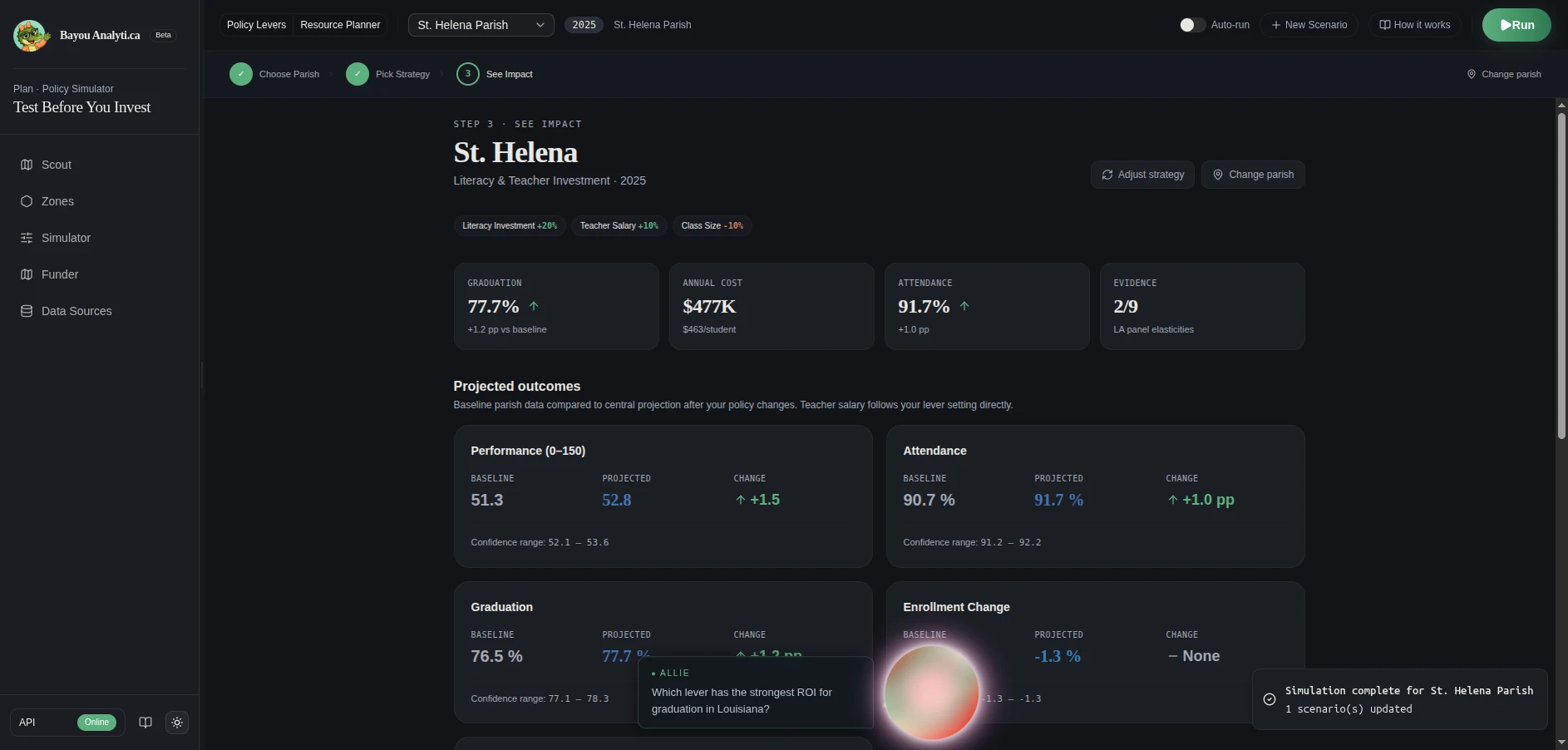This screenshot has width=1568, height=750.
Task: Enable the Auto-run switch
Action: point(1192,25)
